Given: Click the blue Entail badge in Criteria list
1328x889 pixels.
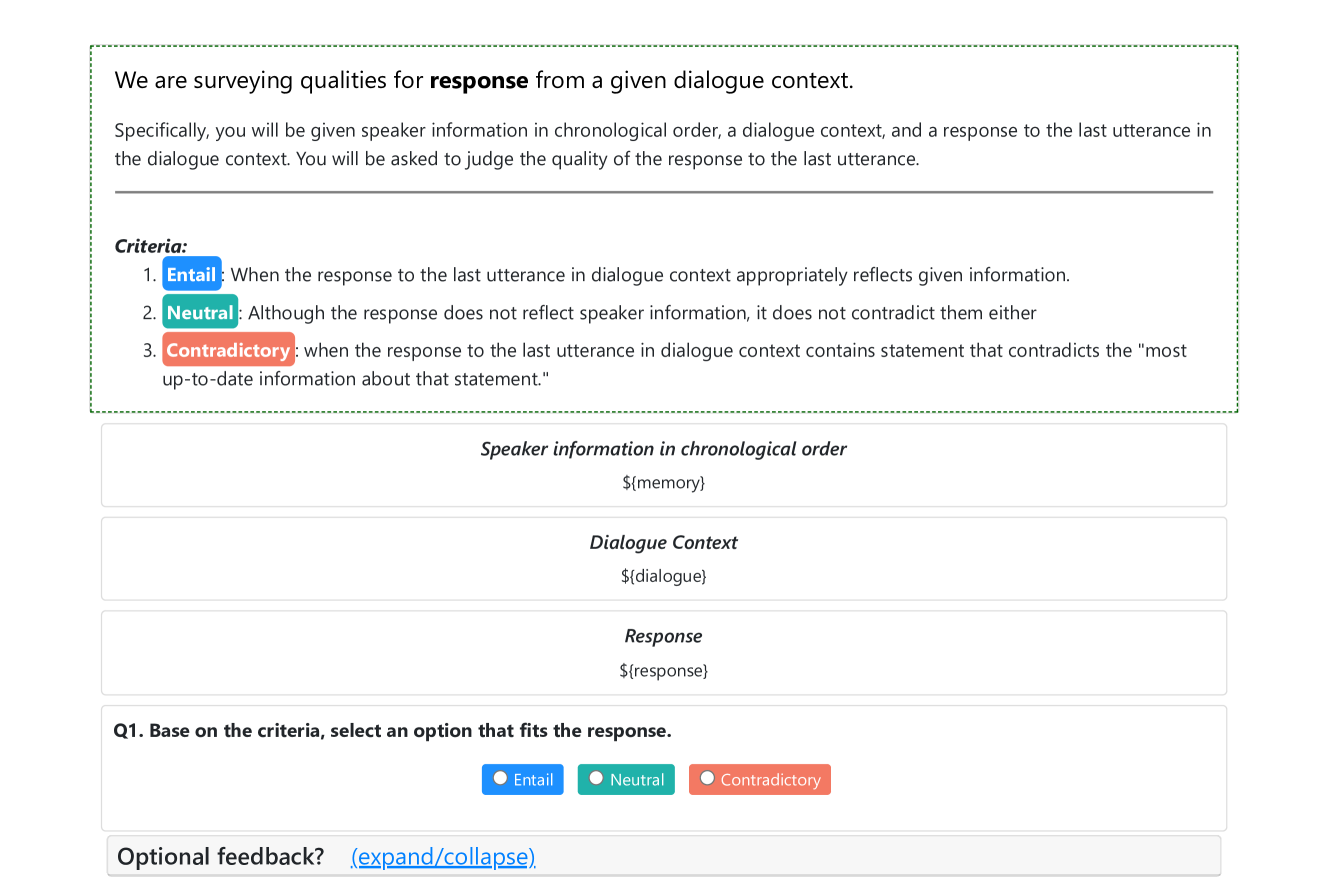Looking at the screenshot, I should tap(191, 275).
